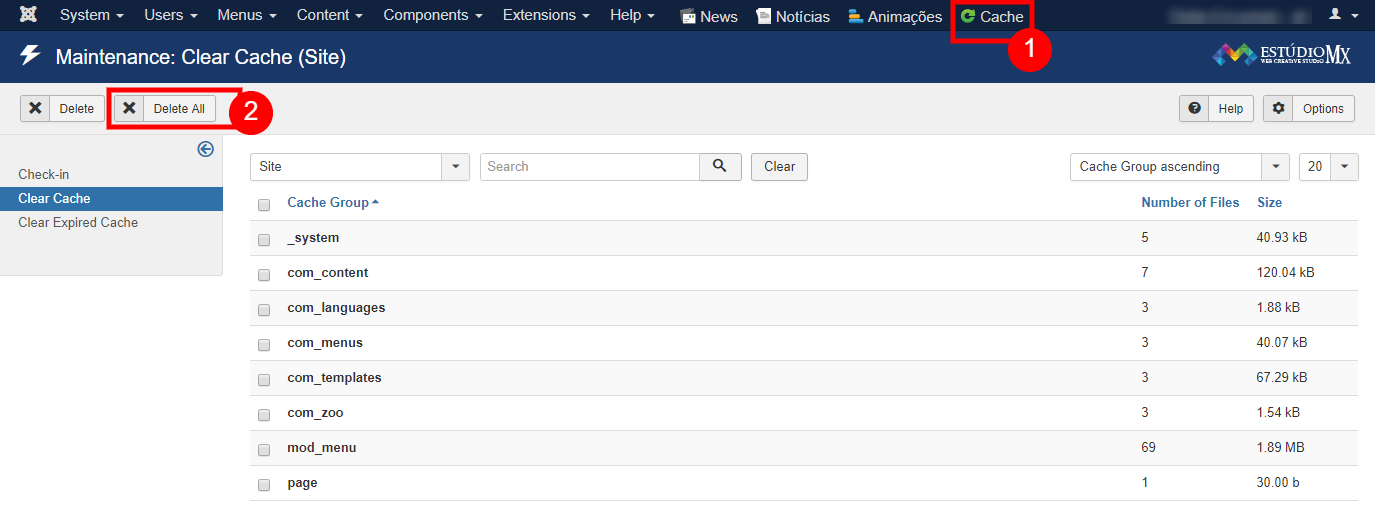Go to Clear Expired Cache in sidebar
The height and width of the screenshot is (531, 1375).
[78, 223]
